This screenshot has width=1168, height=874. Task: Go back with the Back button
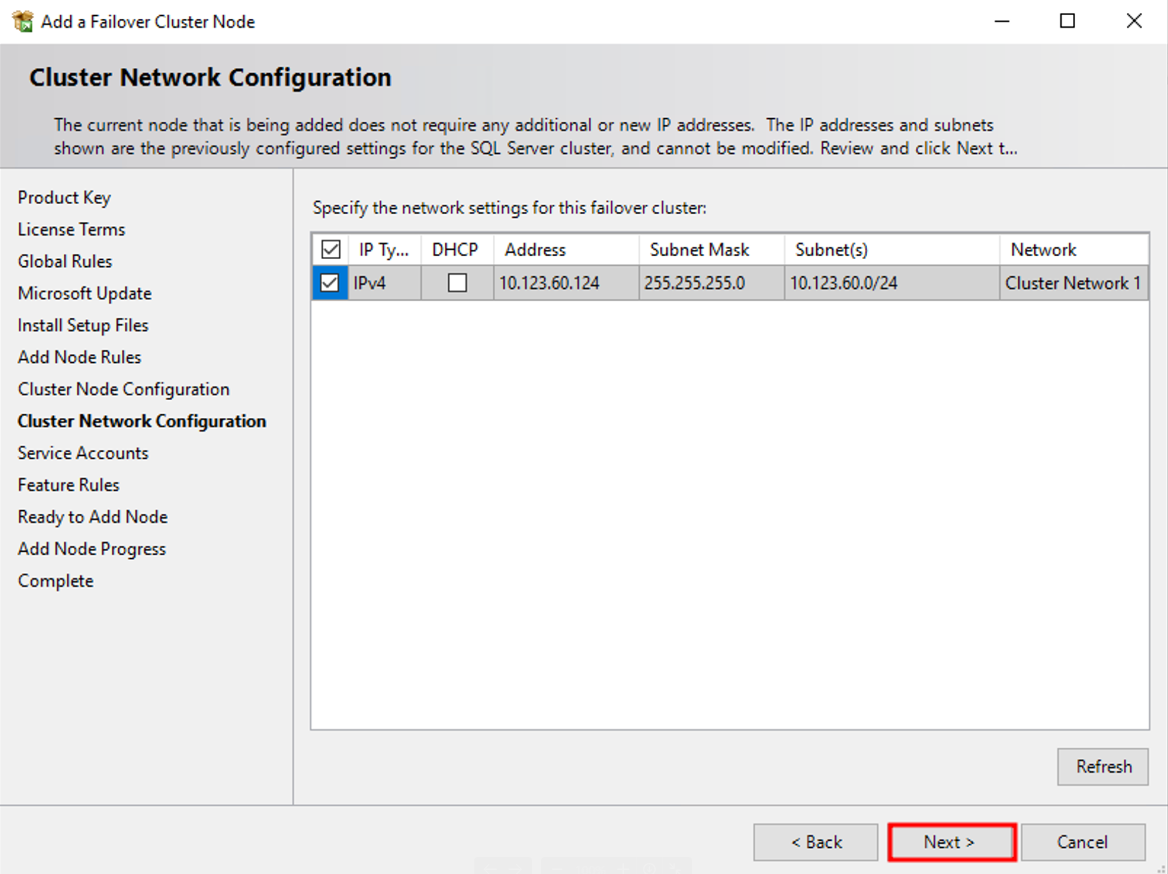[x=816, y=842]
